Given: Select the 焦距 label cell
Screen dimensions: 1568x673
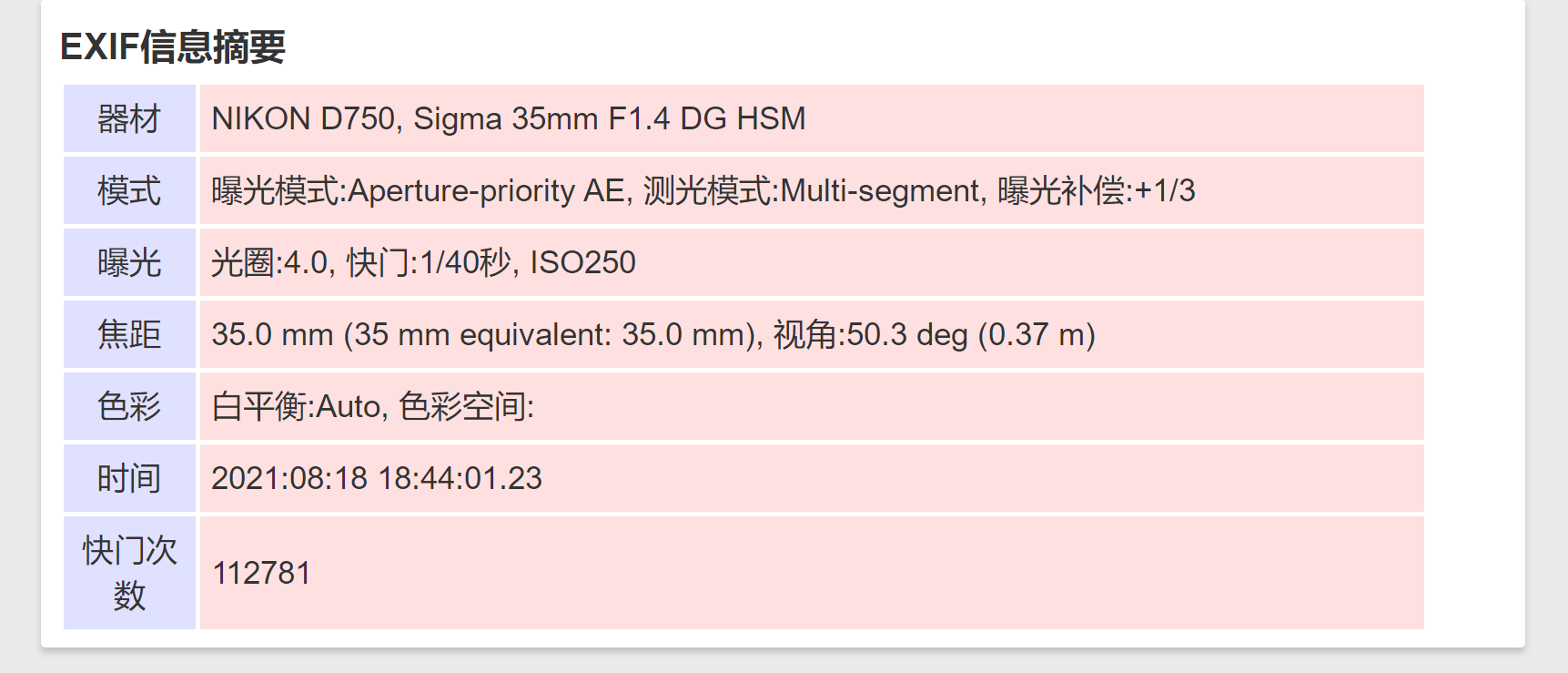Looking at the screenshot, I should [129, 334].
